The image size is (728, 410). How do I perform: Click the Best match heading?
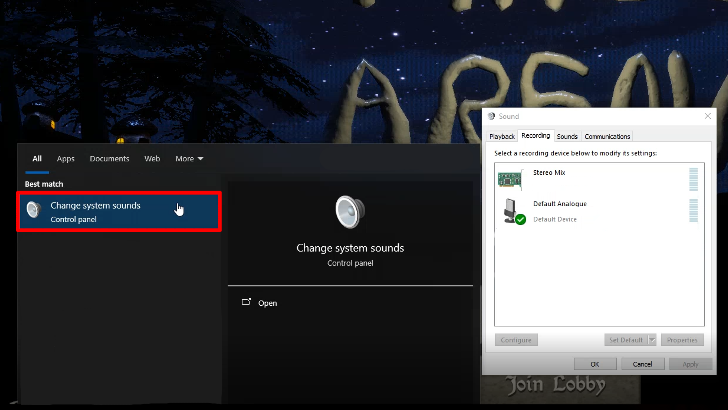pos(44,184)
